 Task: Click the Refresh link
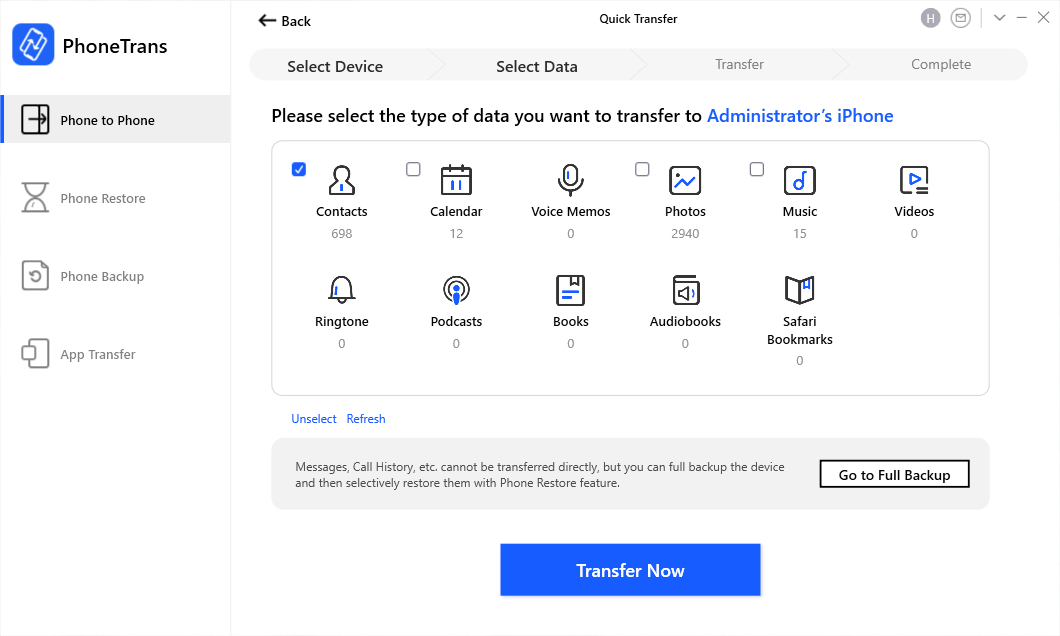pos(366,419)
